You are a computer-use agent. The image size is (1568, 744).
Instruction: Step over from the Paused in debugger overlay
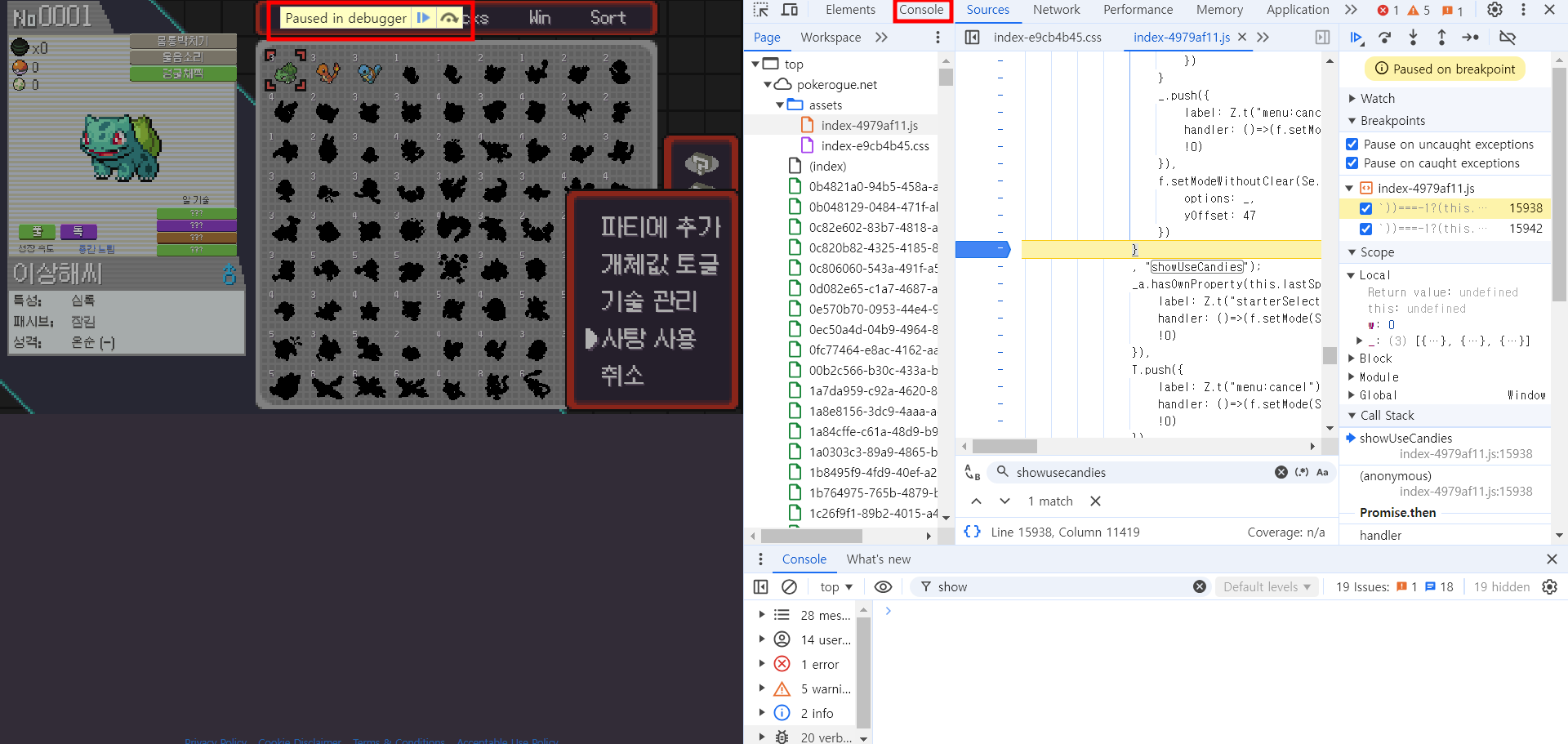pyautogui.click(x=449, y=18)
